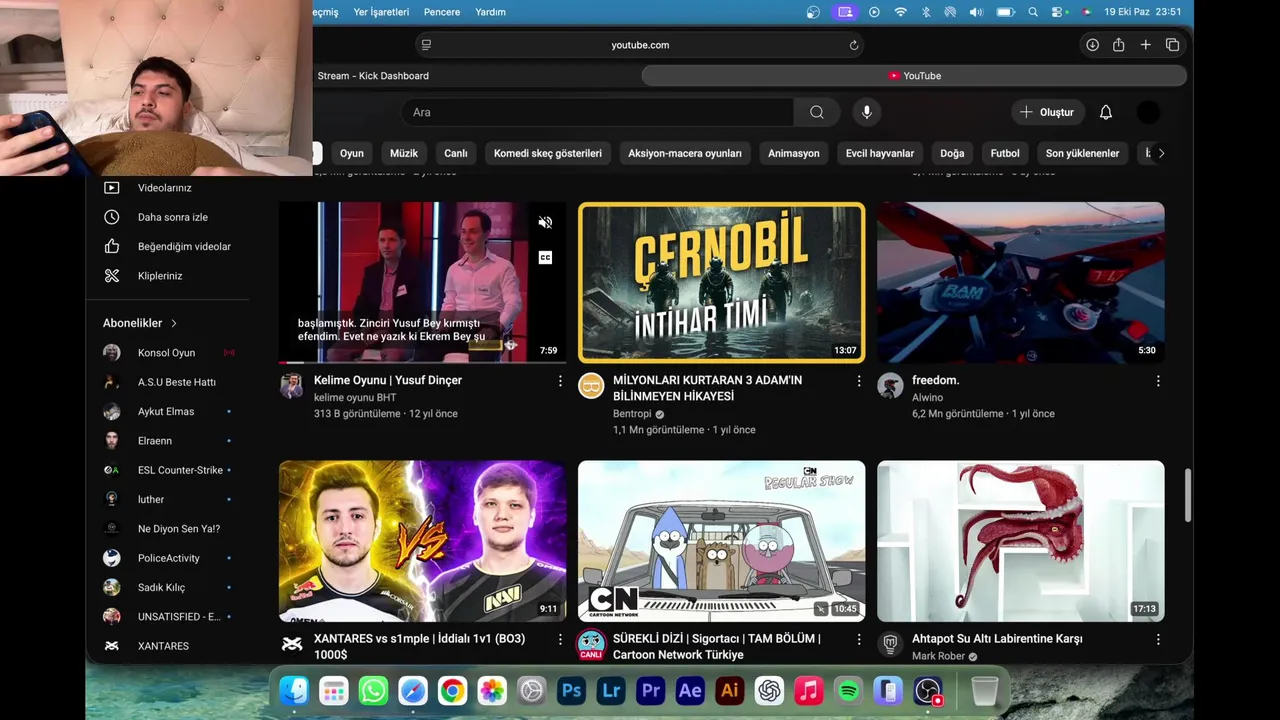Show Safari downloads
Image resolution: width=1280 pixels, height=720 pixels.
[1092, 45]
